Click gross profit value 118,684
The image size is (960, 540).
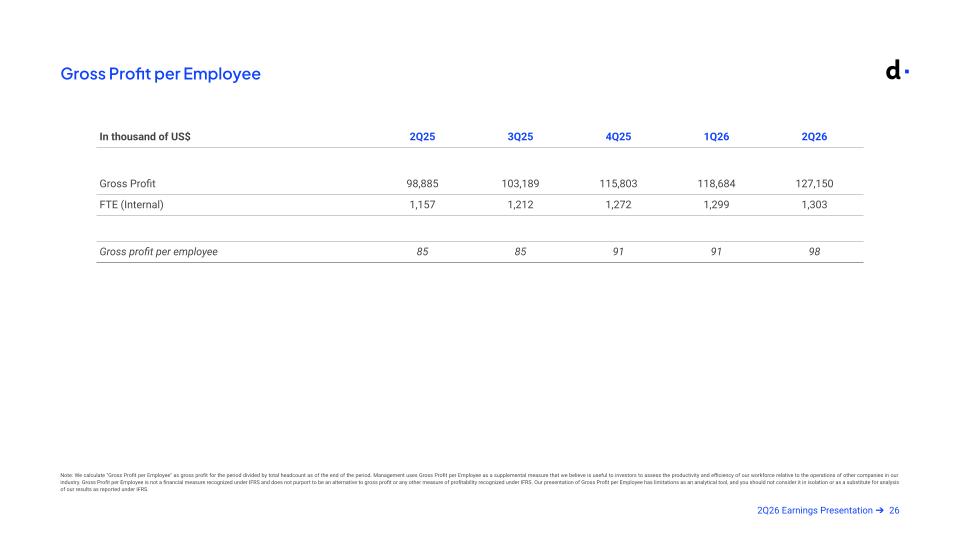pos(716,184)
